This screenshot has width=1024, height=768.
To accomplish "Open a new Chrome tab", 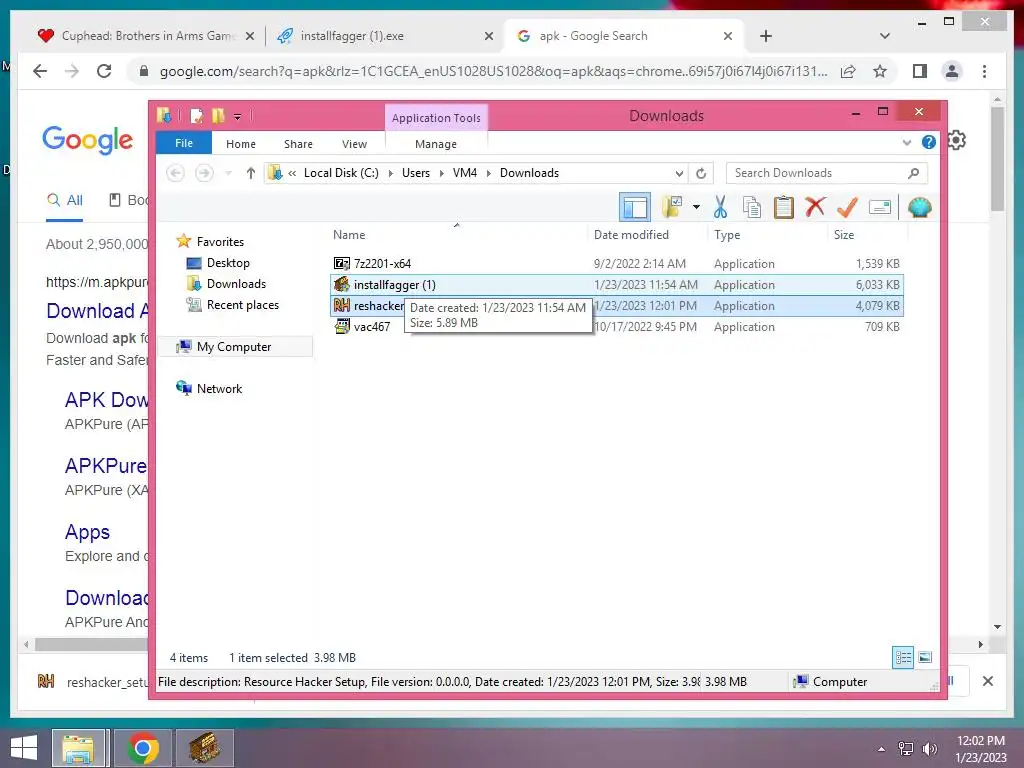I will (x=765, y=36).
